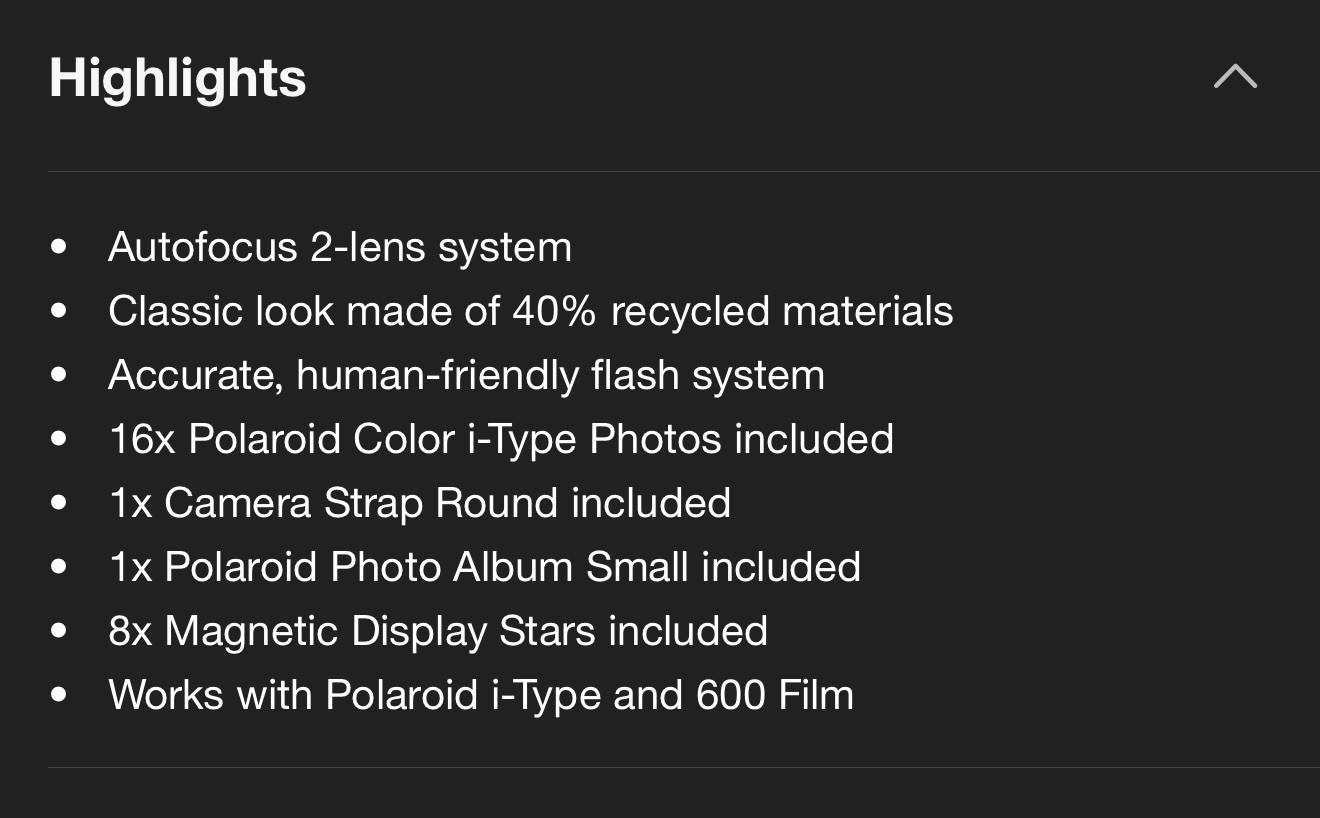Select the "Autofocus 2-lens system" text

340,247
